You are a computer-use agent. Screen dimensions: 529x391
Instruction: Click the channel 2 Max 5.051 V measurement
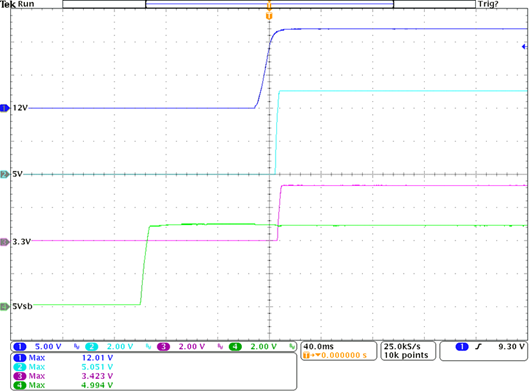[63, 367]
